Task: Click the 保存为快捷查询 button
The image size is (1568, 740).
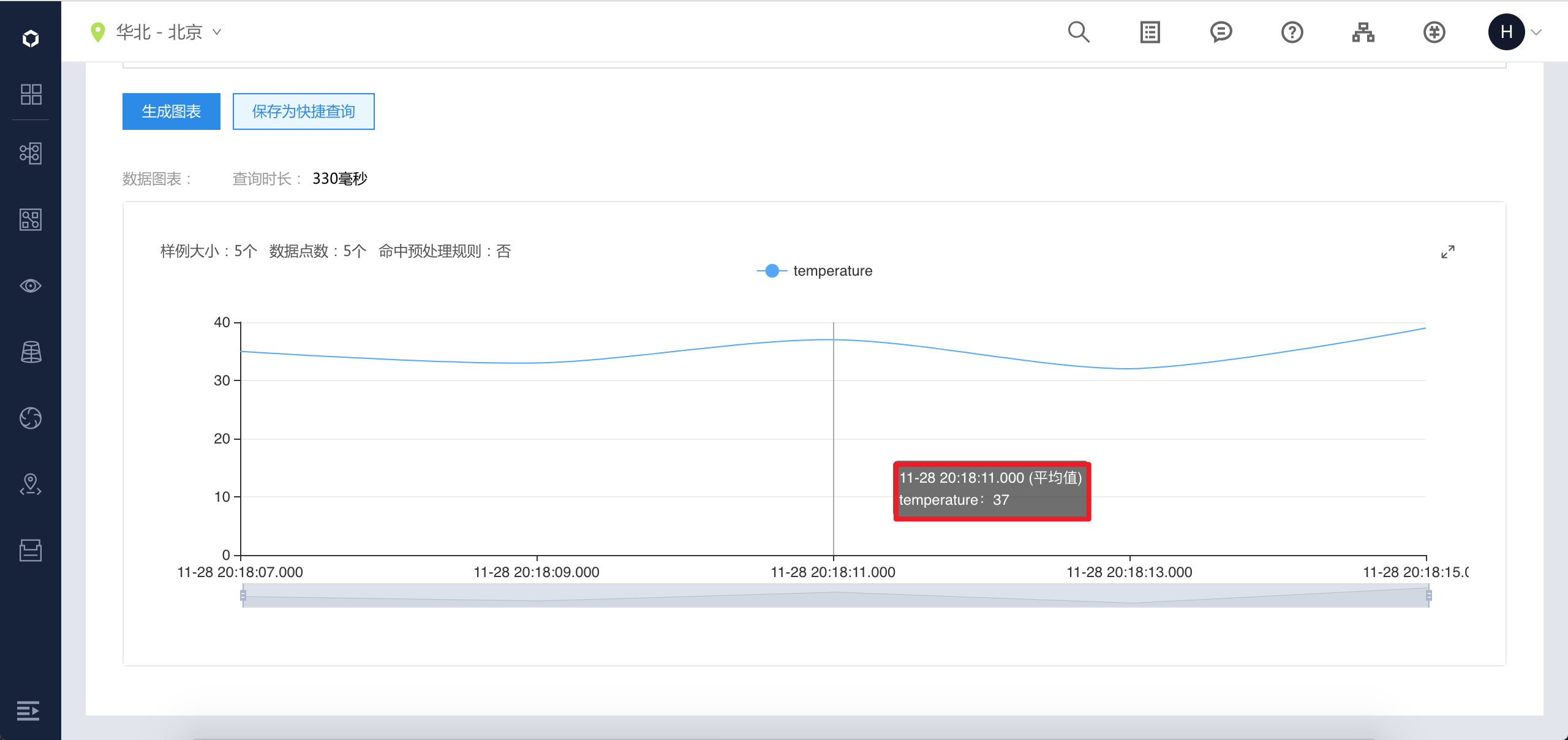Action: coord(303,111)
